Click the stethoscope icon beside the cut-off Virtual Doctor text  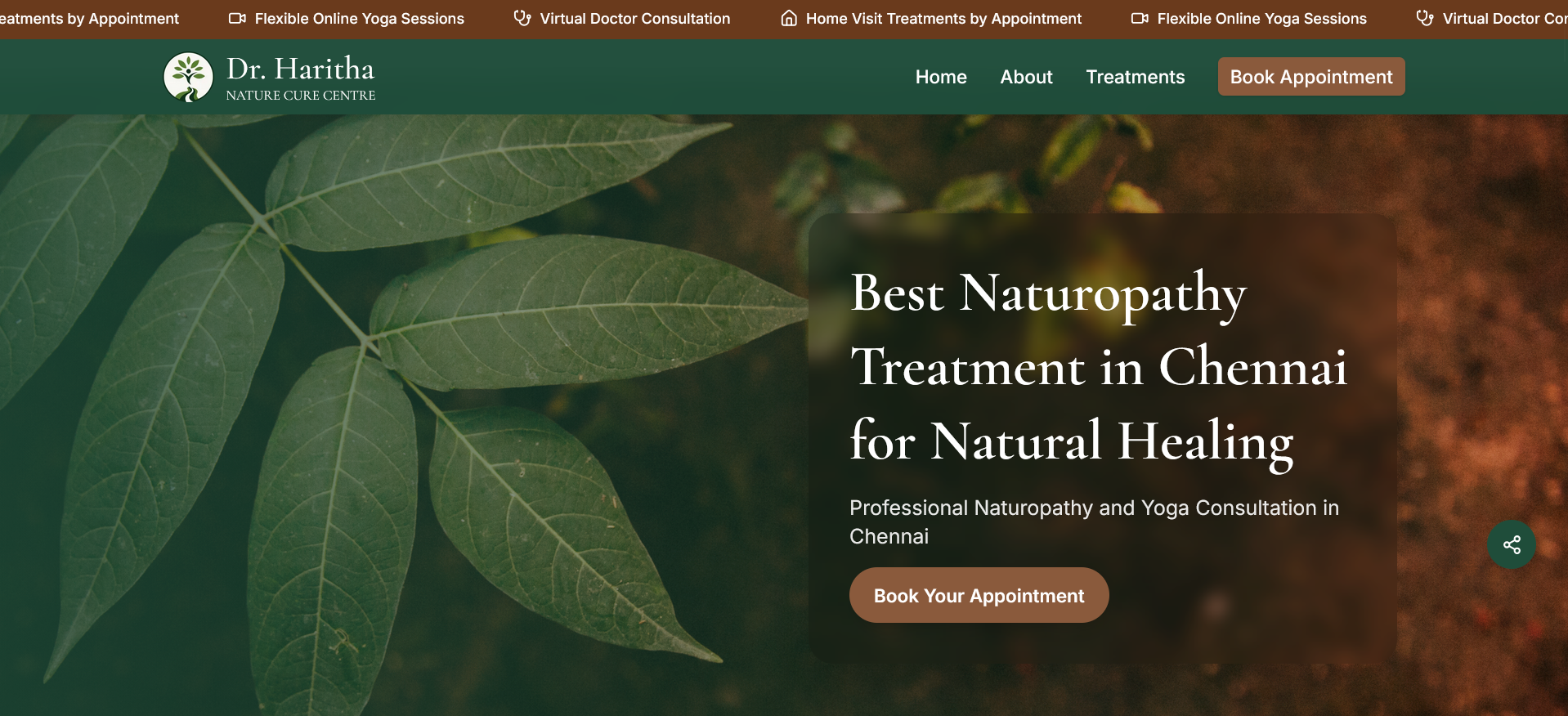[x=1425, y=18]
